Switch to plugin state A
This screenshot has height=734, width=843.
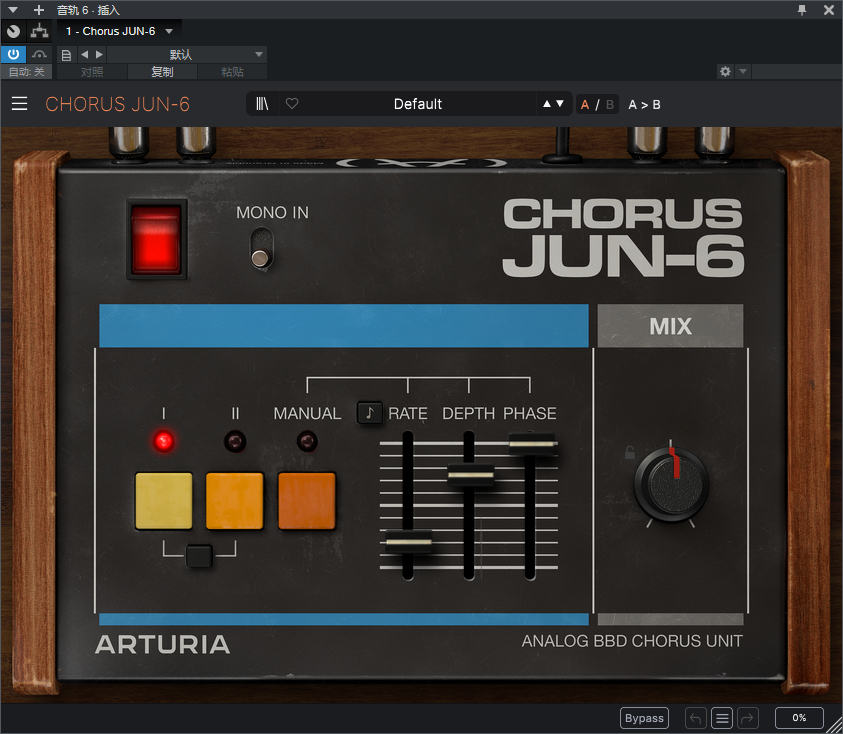(585, 104)
